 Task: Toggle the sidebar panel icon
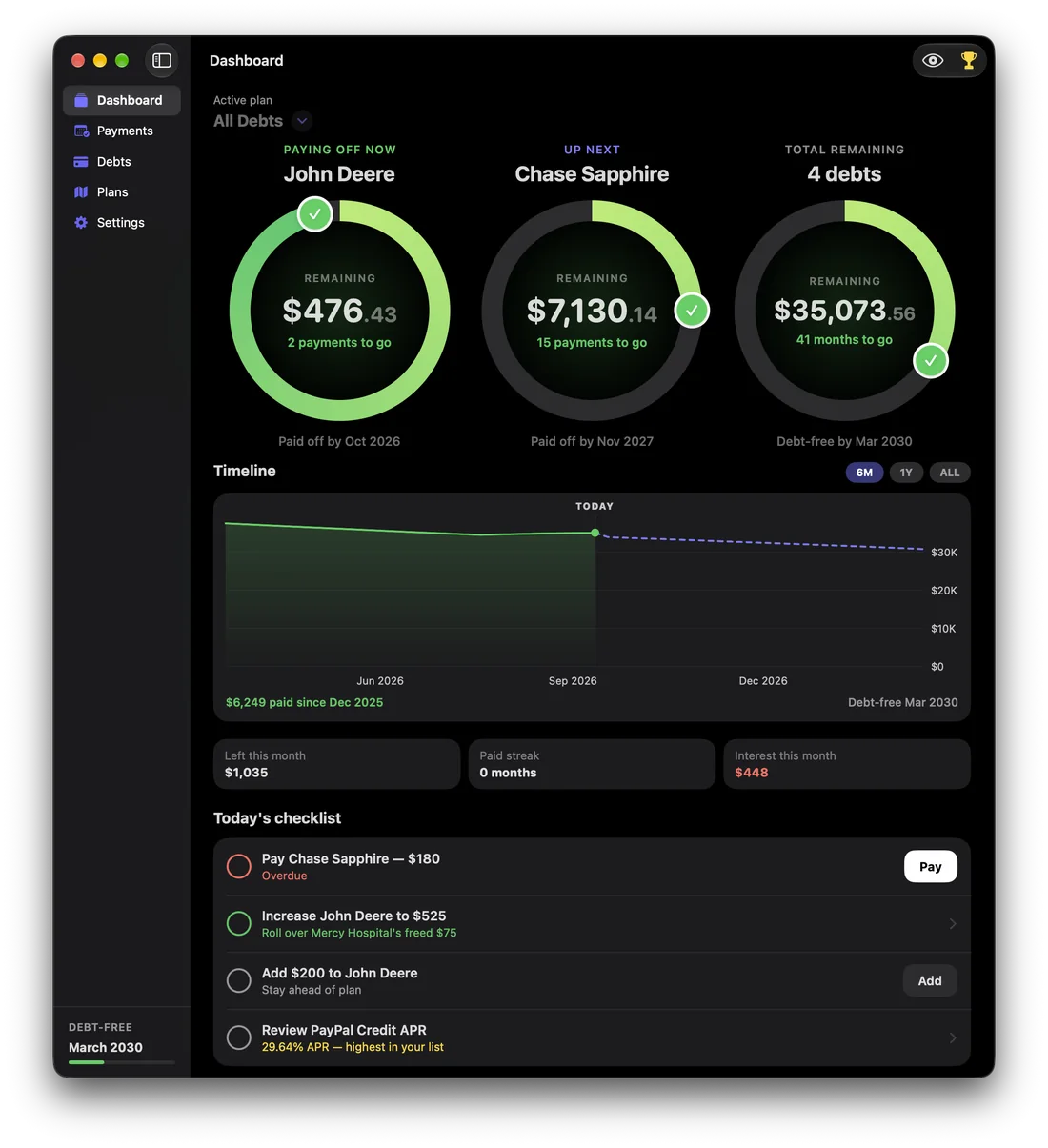coord(162,60)
